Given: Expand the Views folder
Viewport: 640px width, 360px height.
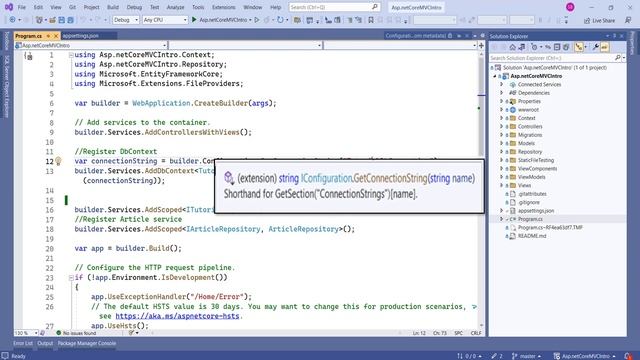Looking at the screenshot, I should click(502, 185).
